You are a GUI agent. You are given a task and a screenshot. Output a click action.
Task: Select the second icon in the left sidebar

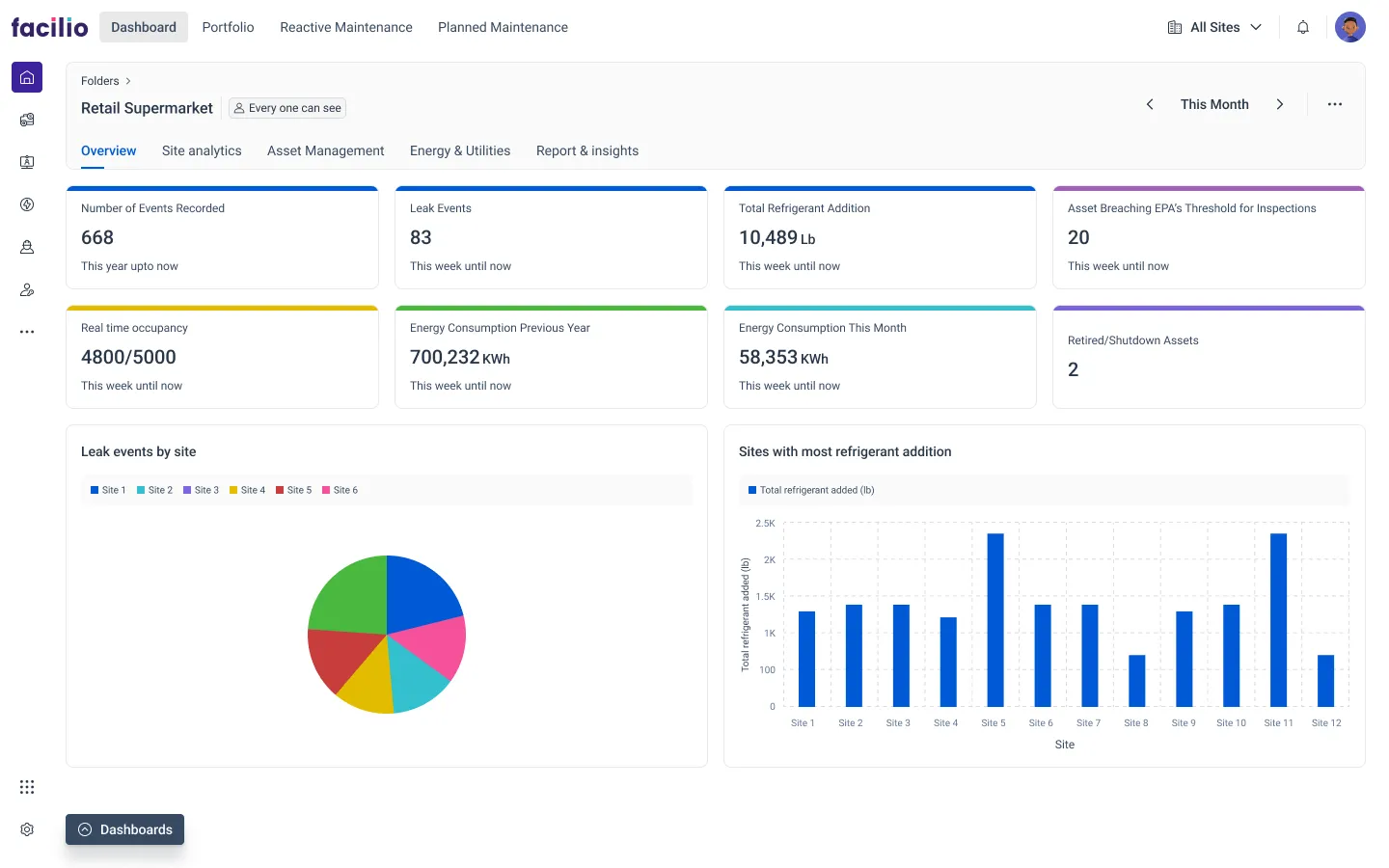click(26, 120)
